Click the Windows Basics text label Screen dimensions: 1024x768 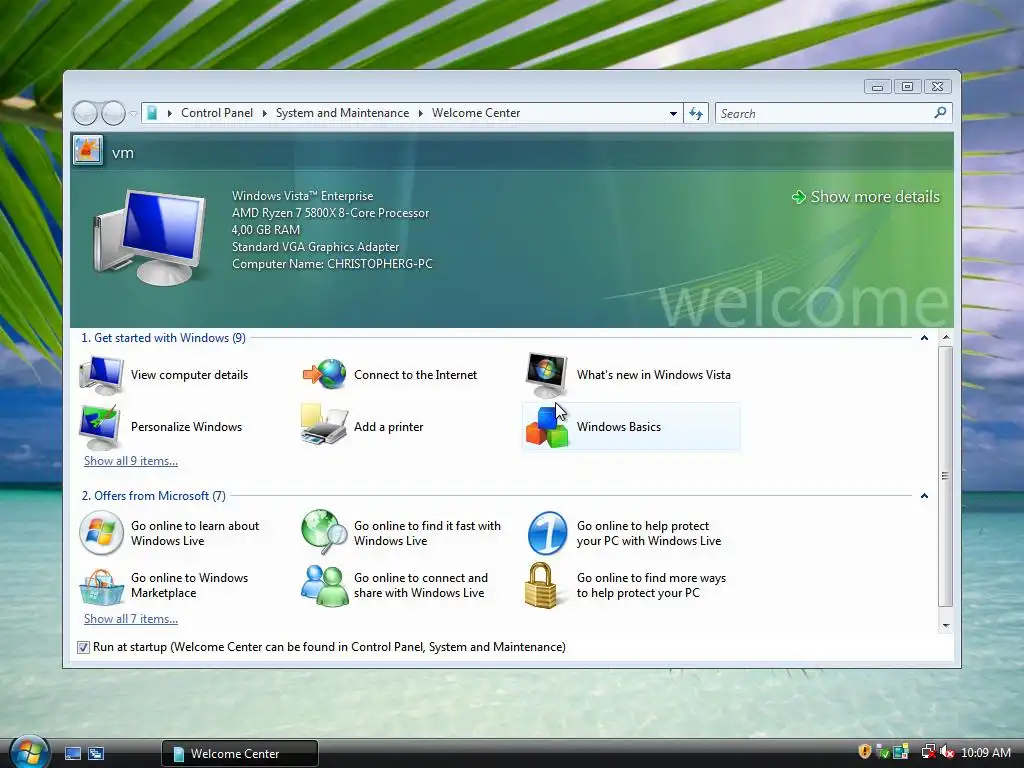click(x=618, y=427)
